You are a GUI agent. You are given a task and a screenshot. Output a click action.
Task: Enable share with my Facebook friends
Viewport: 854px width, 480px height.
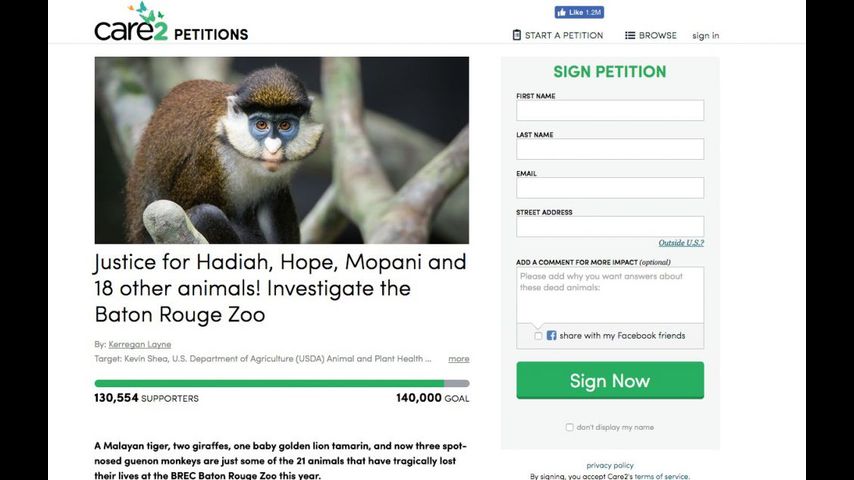click(538, 336)
